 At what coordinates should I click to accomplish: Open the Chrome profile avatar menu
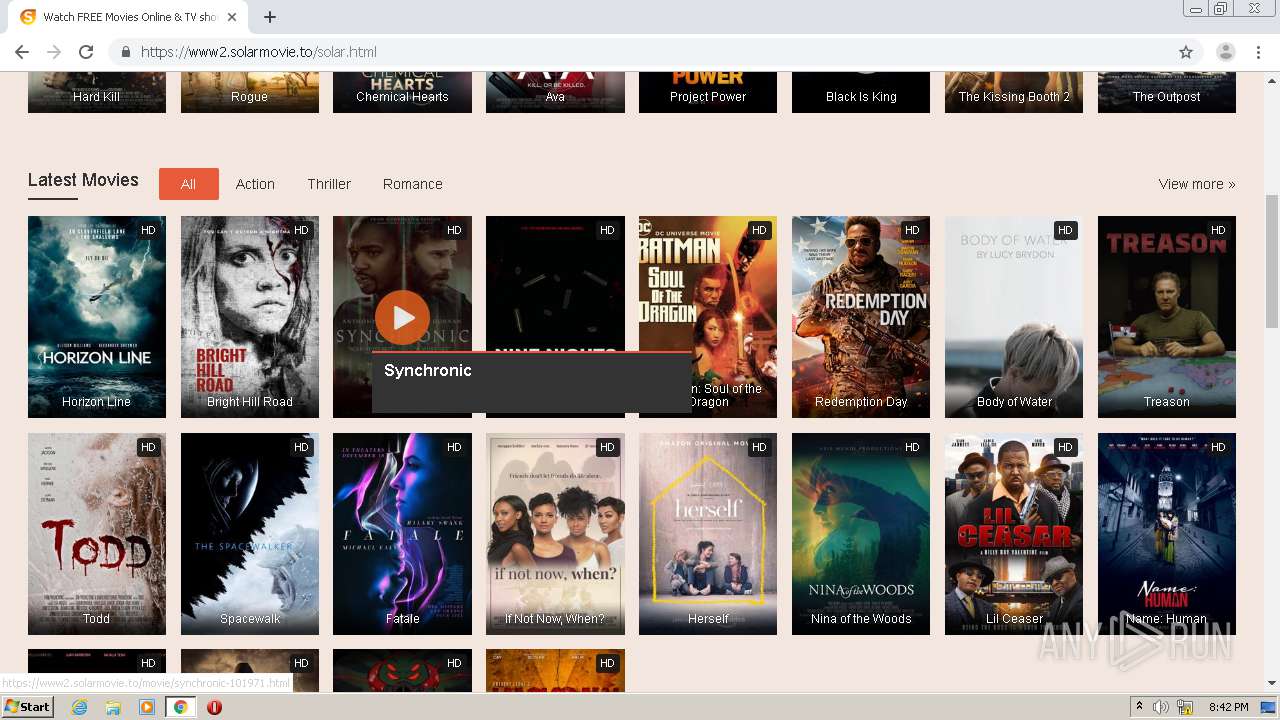(1225, 52)
